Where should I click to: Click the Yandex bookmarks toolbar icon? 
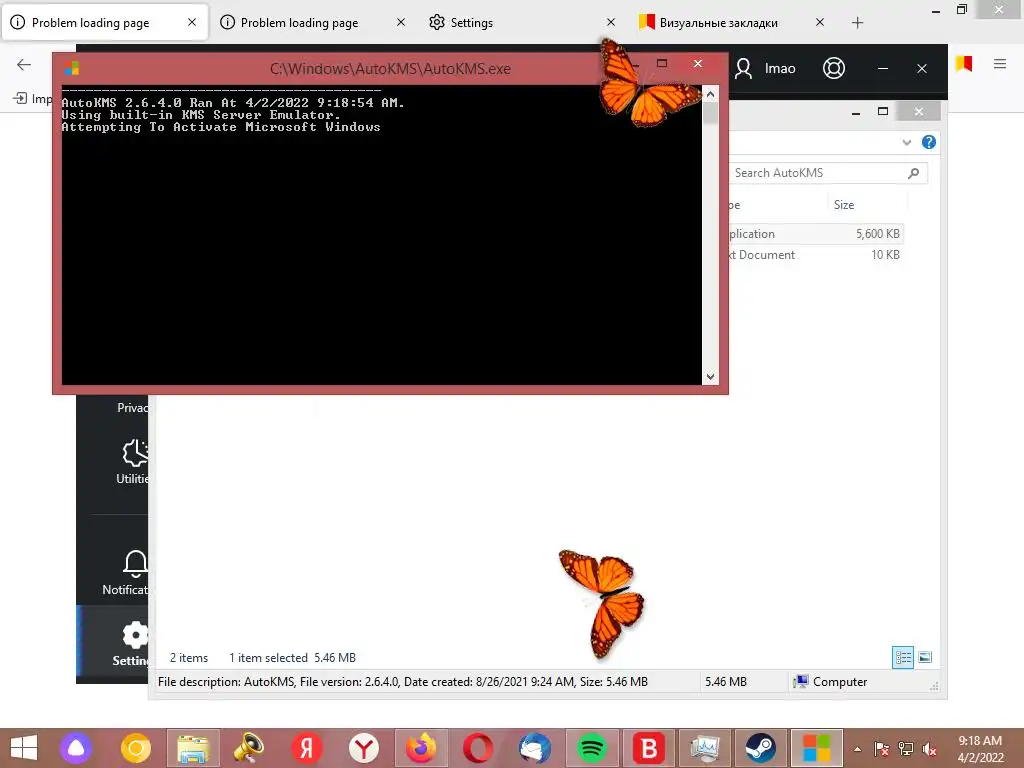click(964, 63)
